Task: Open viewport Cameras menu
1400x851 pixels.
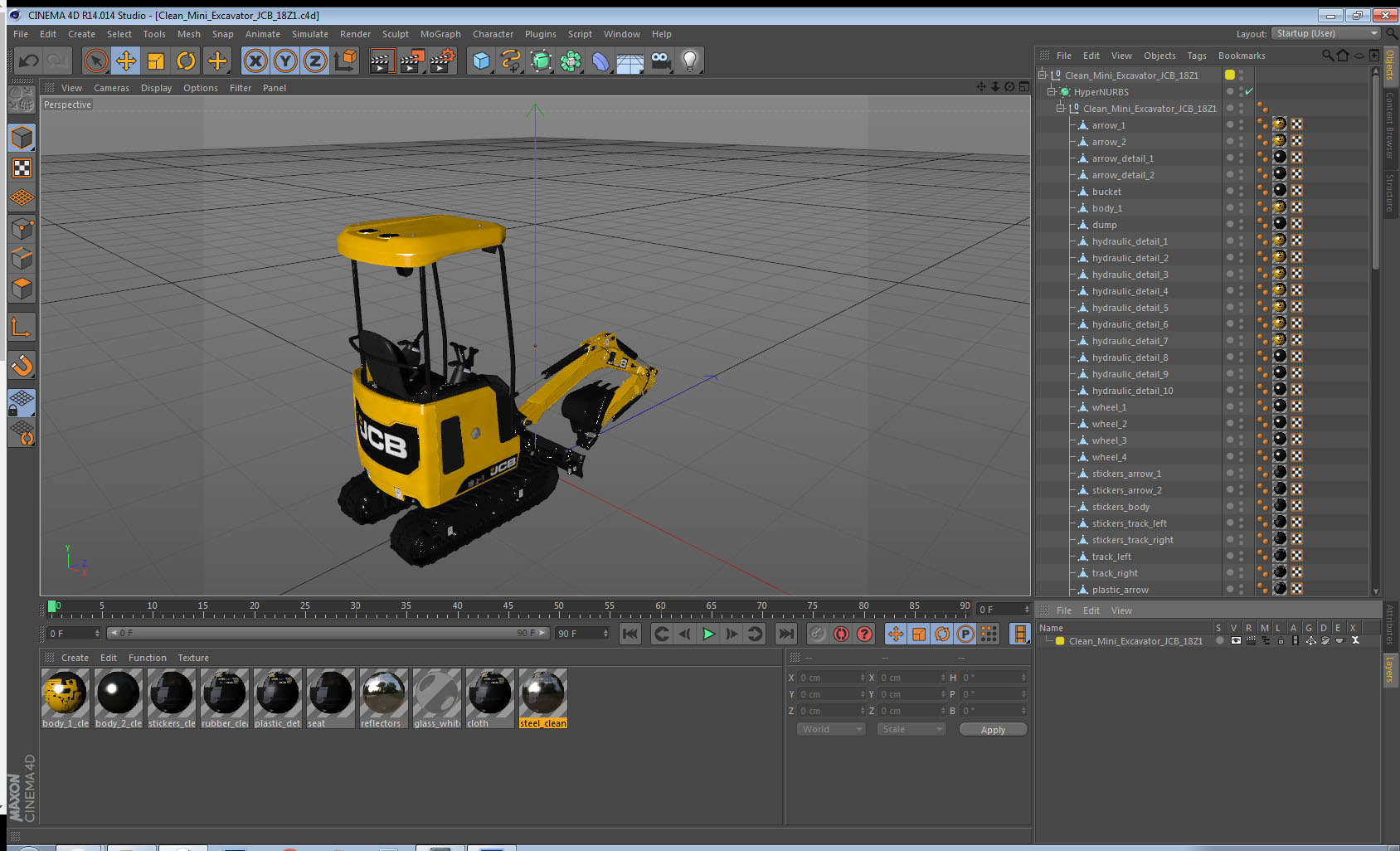Action: point(111,88)
